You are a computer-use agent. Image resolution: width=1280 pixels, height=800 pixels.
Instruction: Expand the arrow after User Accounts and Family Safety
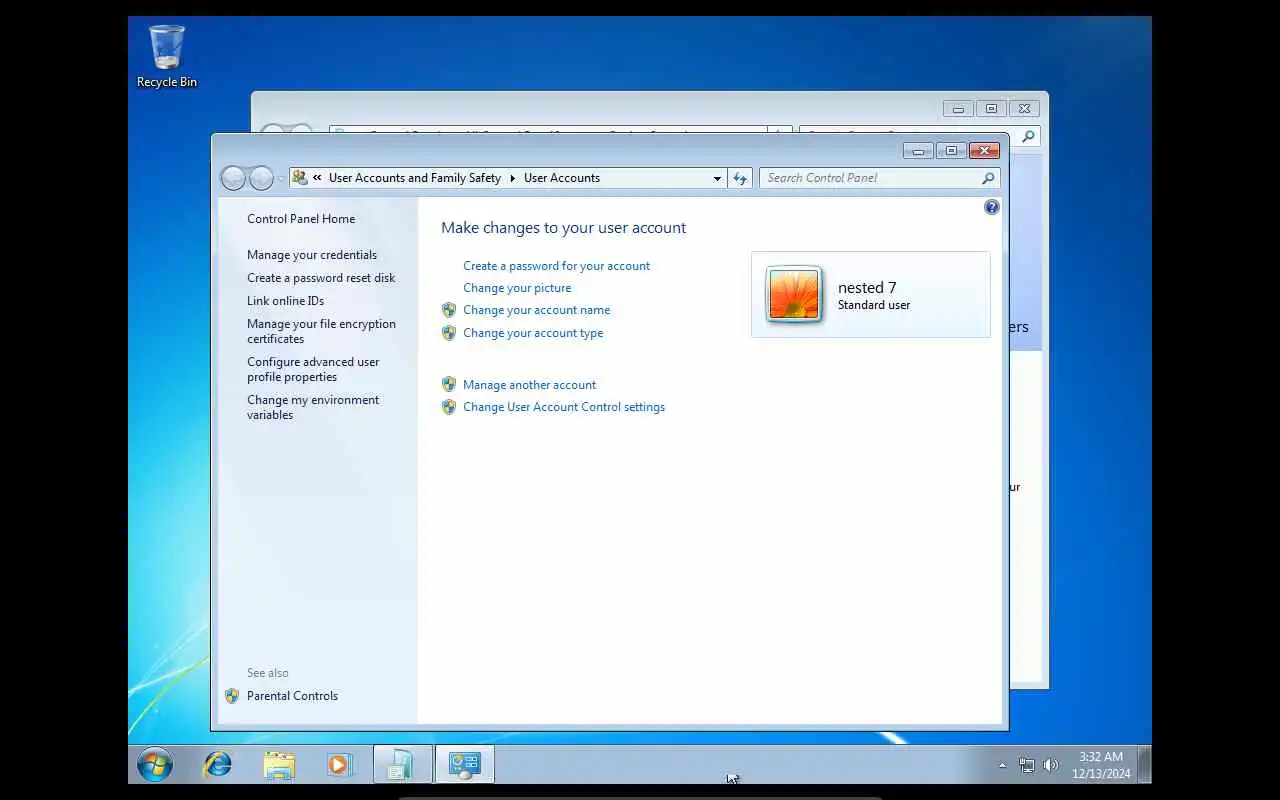[x=513, y=178]
